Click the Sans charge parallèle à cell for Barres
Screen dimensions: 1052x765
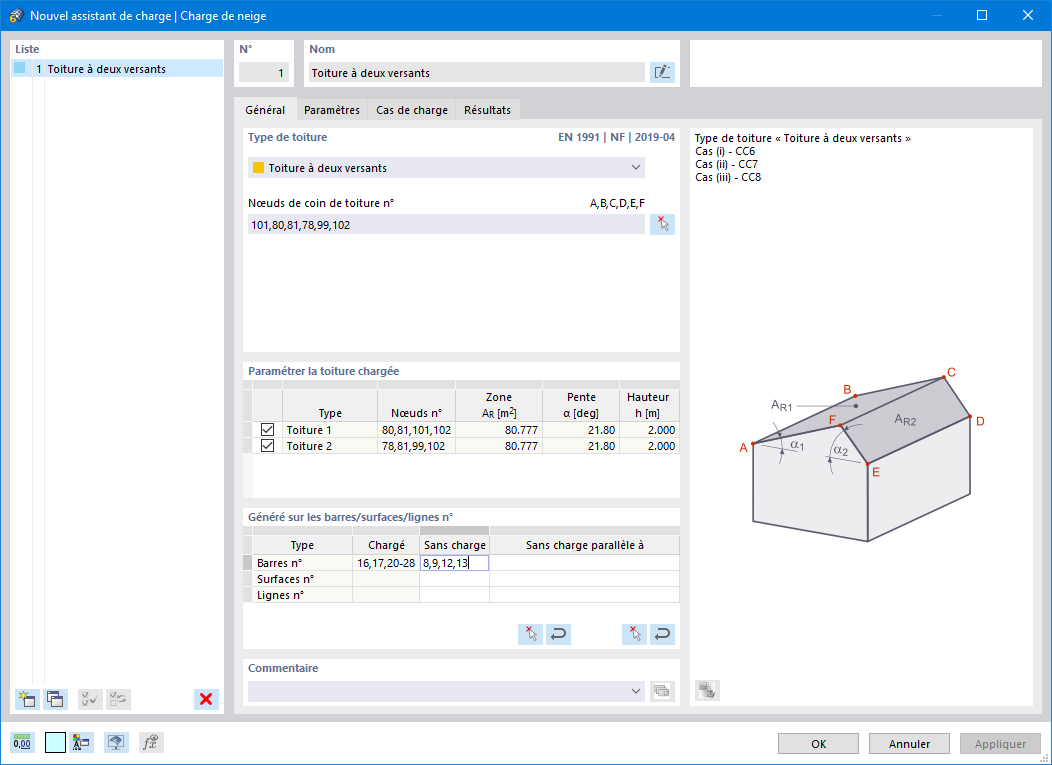584,563
